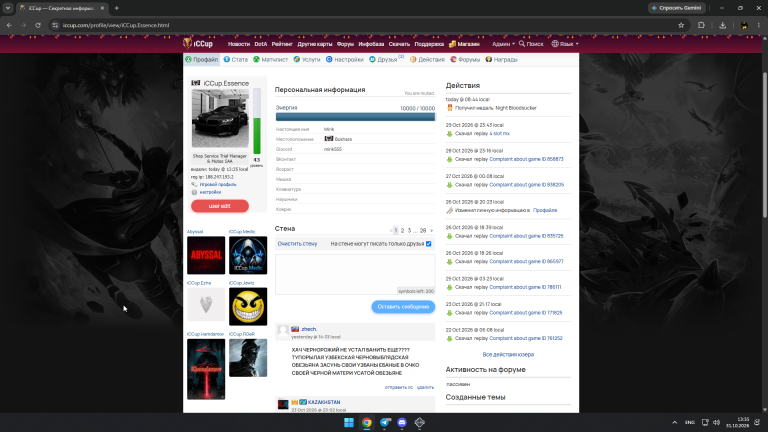Click the Энергия progress bar

(355, 117)
